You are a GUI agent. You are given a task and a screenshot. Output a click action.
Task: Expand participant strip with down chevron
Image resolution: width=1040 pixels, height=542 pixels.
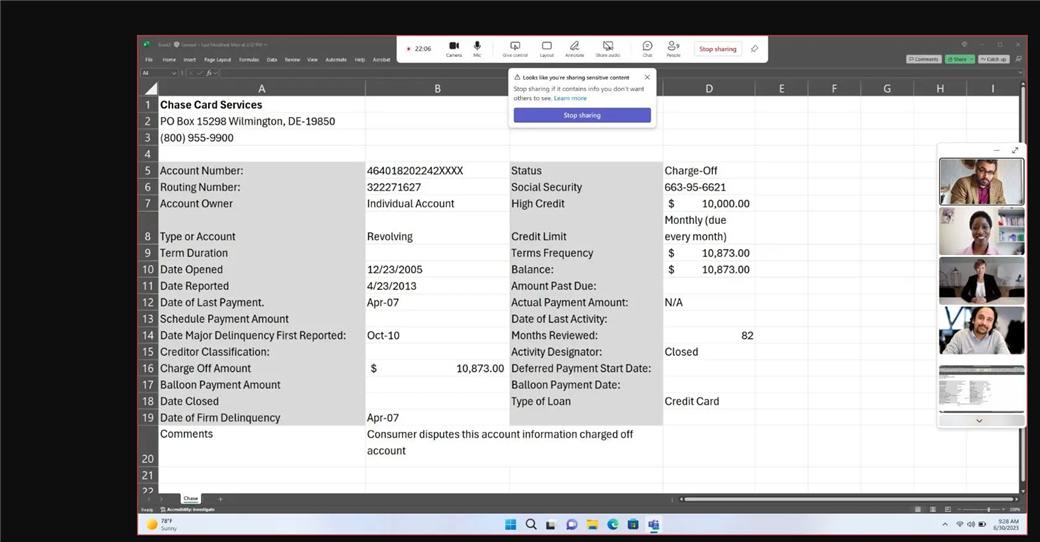click(x=979, y=421)
